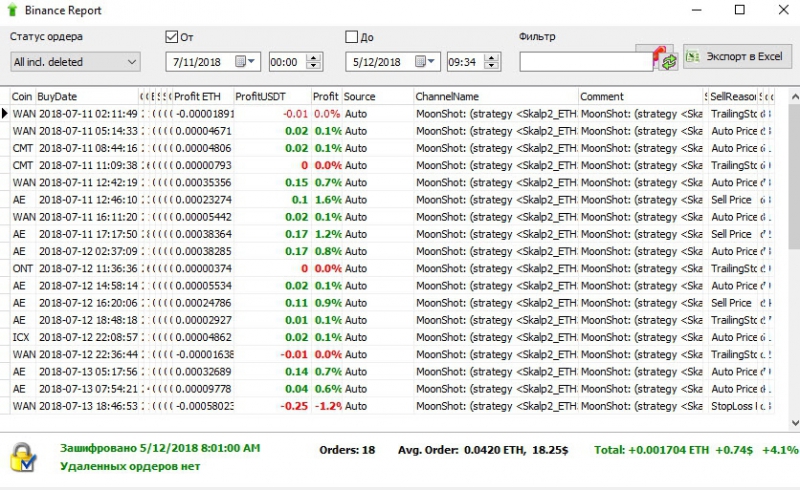
Task: Click the vertical scrollbar thumb
Action: pyautogui.click(x=794, y=178)
